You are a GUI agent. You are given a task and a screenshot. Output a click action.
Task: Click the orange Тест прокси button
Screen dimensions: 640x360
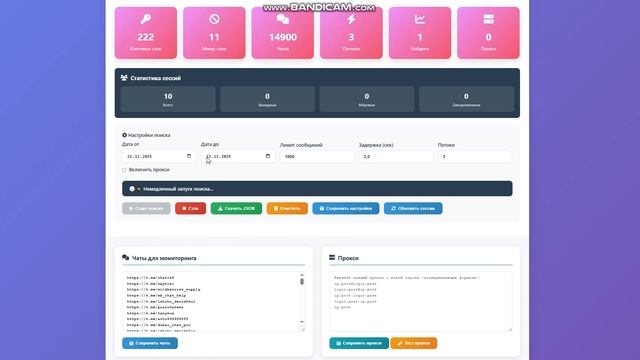pyautogui.click(x=413, y=343)
